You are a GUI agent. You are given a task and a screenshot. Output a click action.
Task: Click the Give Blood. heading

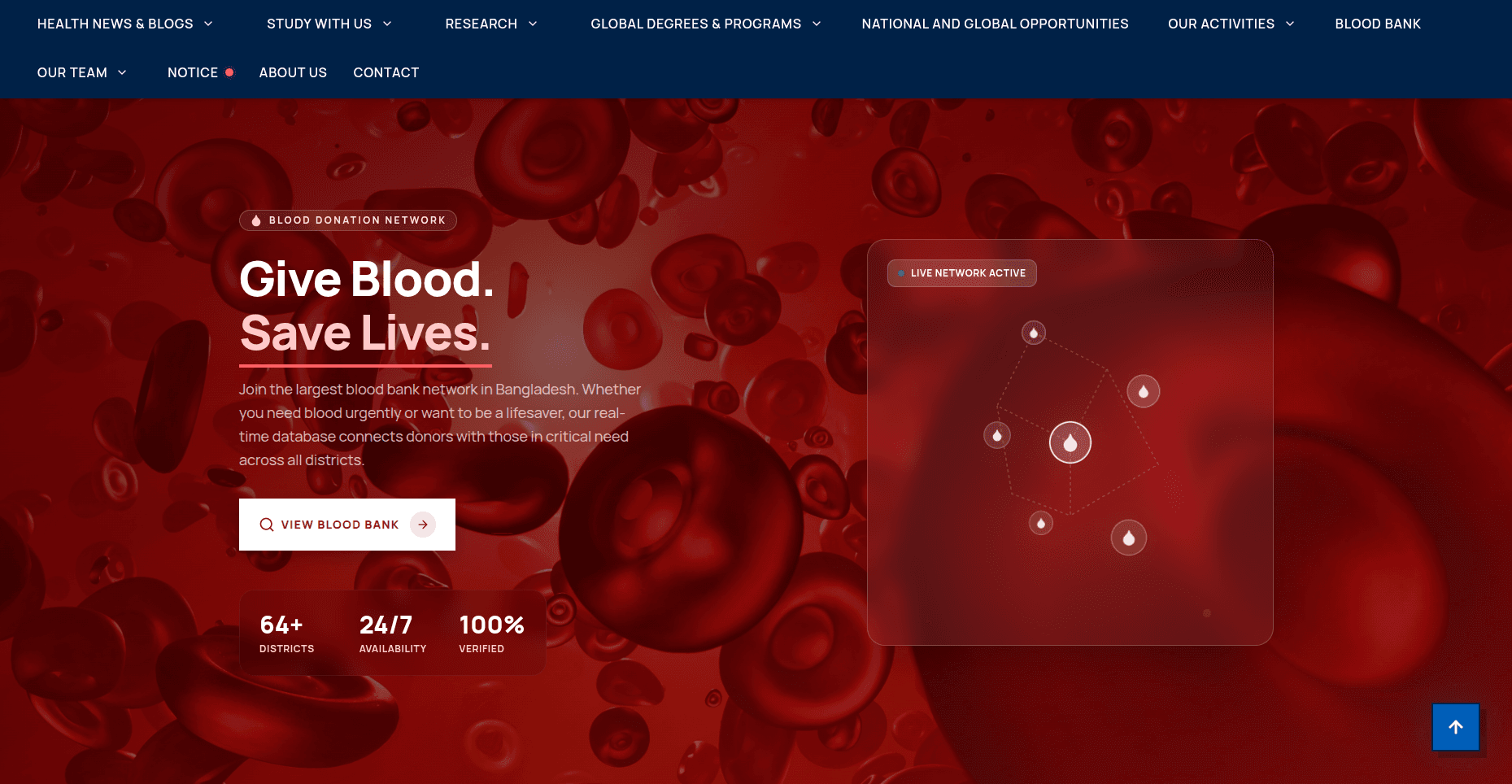coord(367,279)
